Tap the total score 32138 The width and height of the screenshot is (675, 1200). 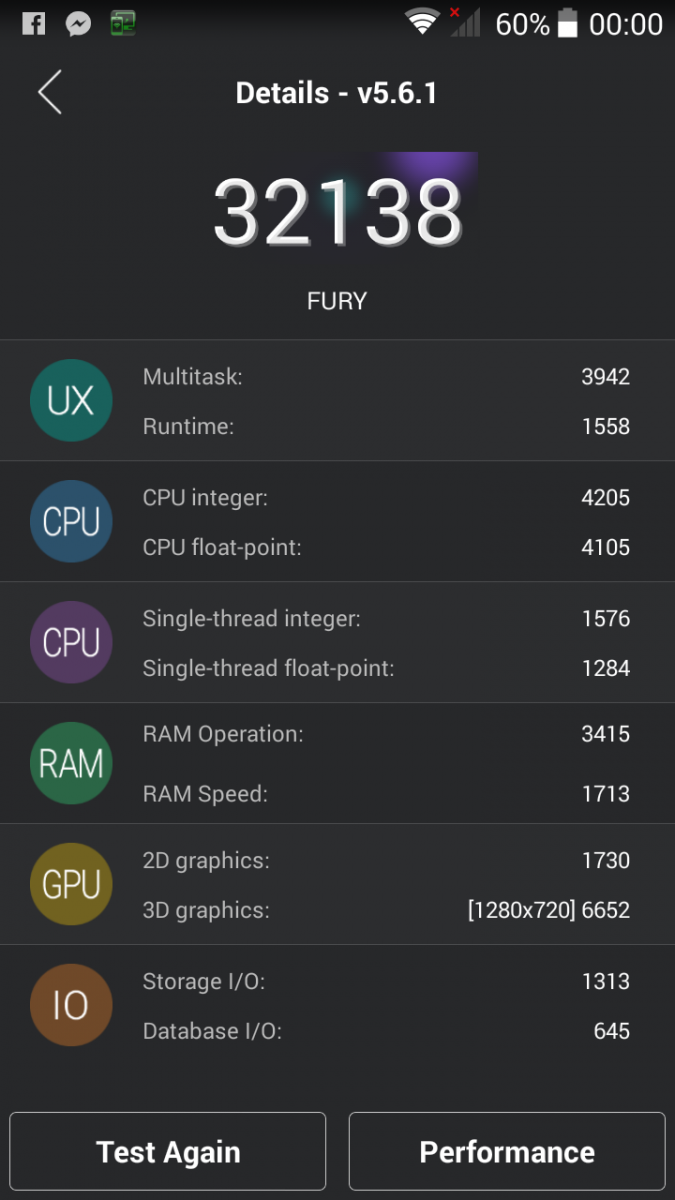338,212
